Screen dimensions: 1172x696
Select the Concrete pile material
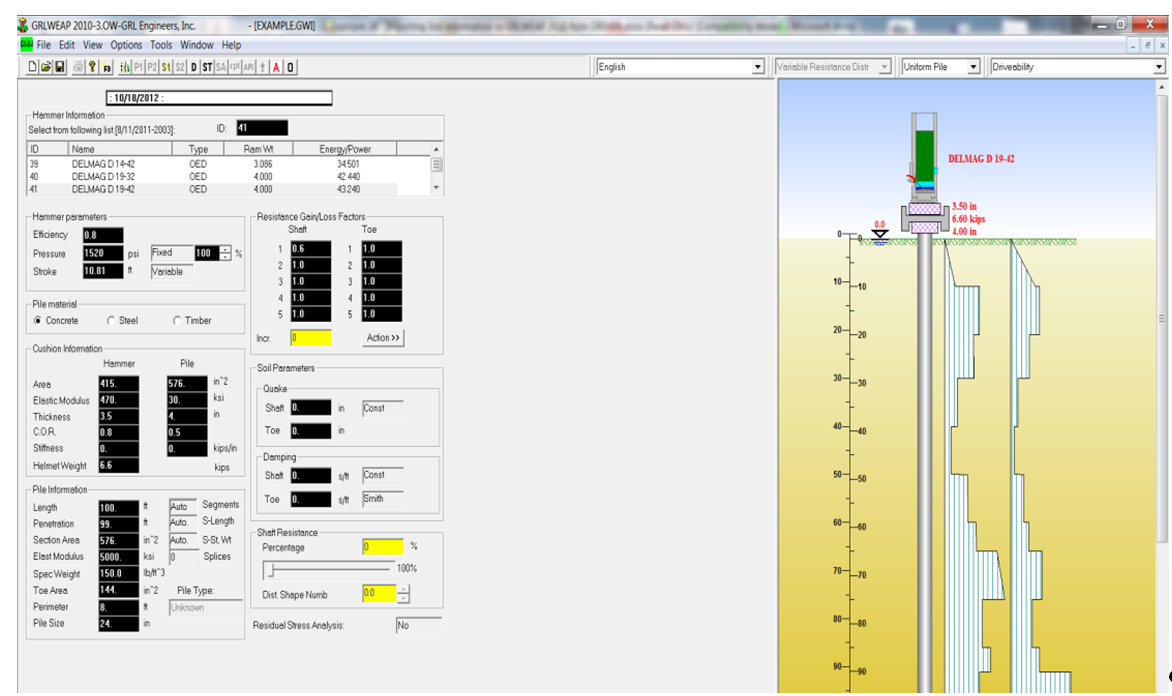38,321
